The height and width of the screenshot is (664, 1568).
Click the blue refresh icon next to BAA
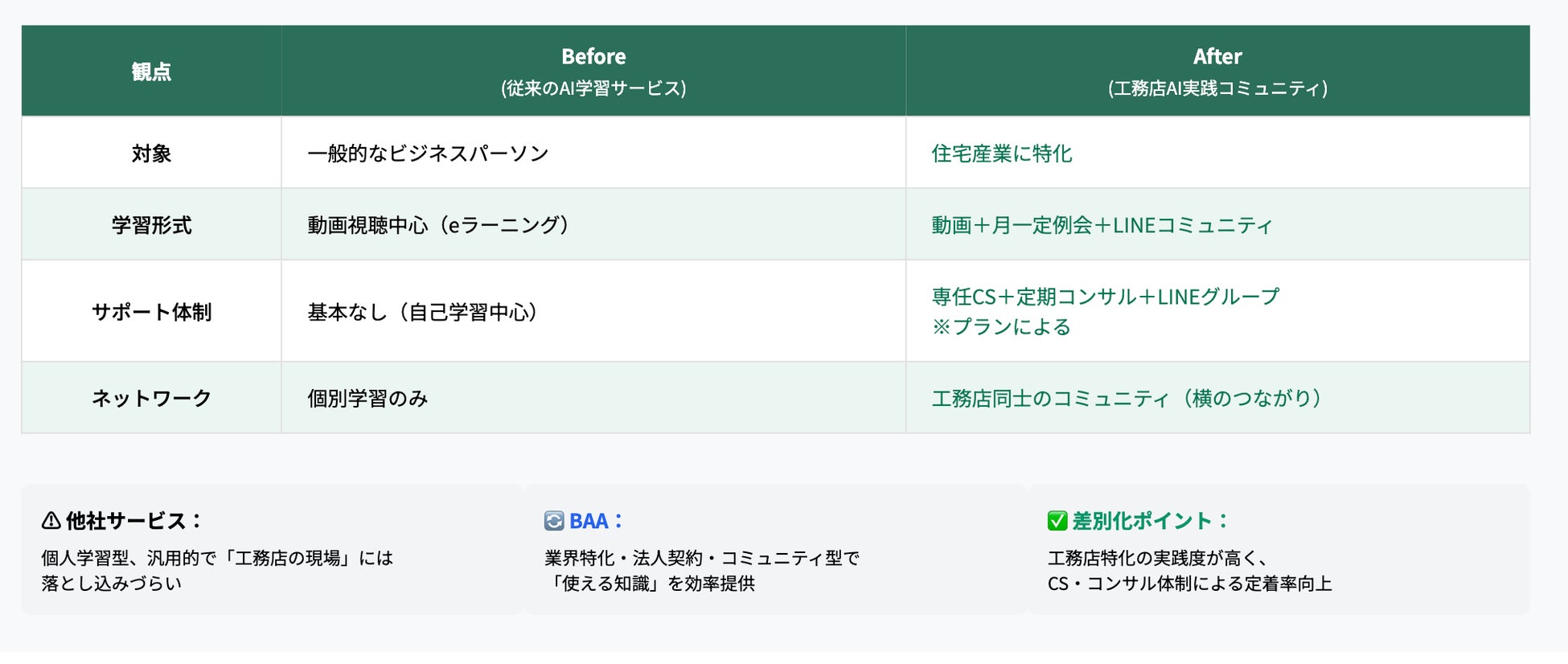click(554, 521)
